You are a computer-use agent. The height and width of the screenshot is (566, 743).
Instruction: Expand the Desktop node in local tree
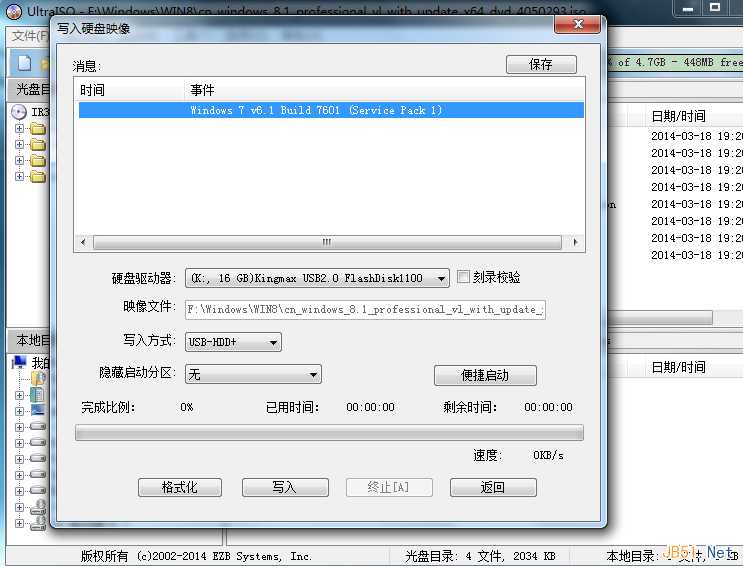19,411
